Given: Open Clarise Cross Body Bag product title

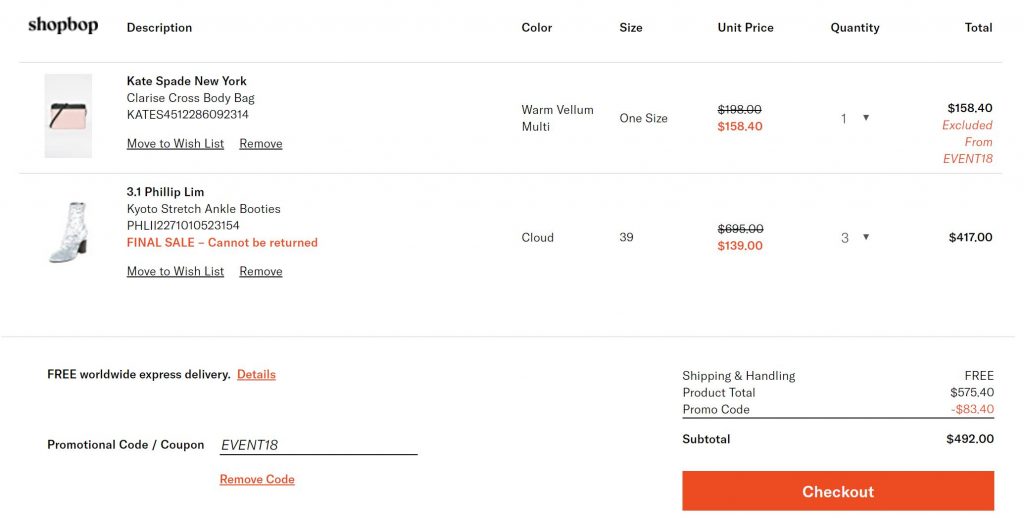Looking at the screenshot, I should [x=190, y=98].
